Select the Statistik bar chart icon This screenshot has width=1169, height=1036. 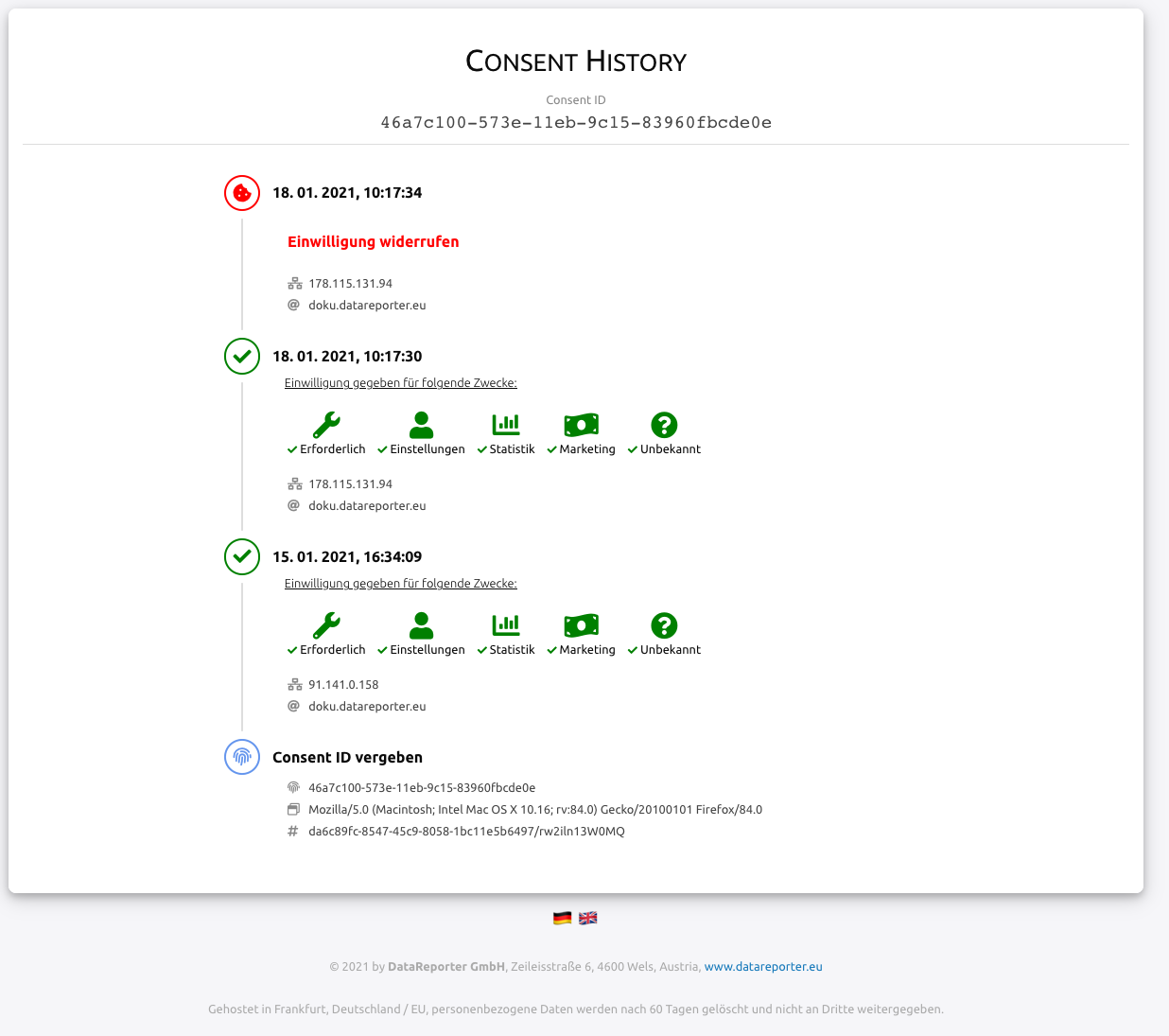click(506, 424)
